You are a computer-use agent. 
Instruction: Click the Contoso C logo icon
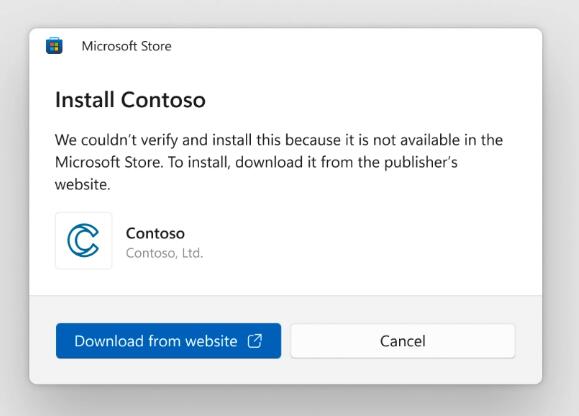[83, 240]
